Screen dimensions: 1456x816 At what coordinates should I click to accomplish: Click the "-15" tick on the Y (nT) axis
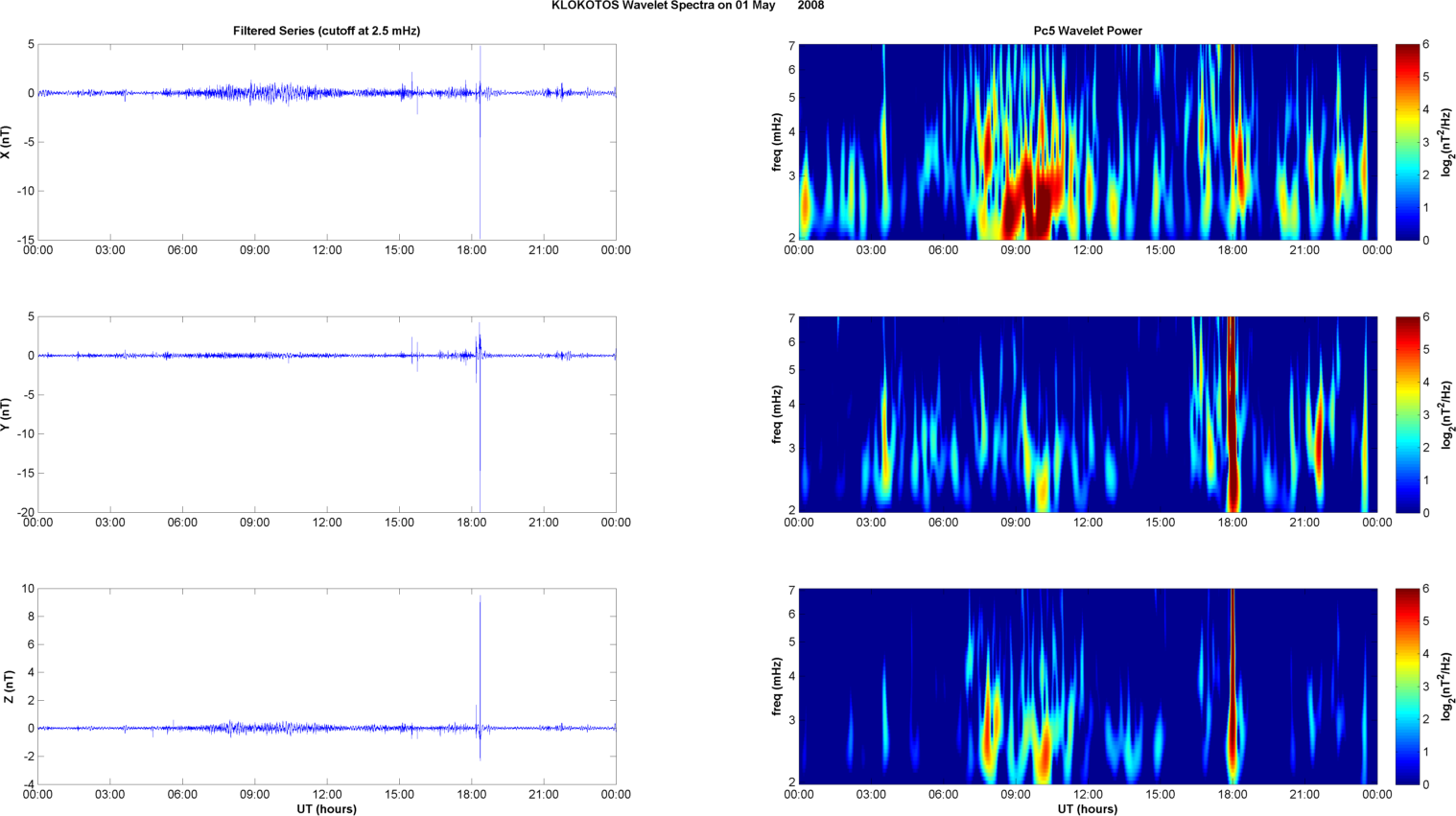point(25,473)
